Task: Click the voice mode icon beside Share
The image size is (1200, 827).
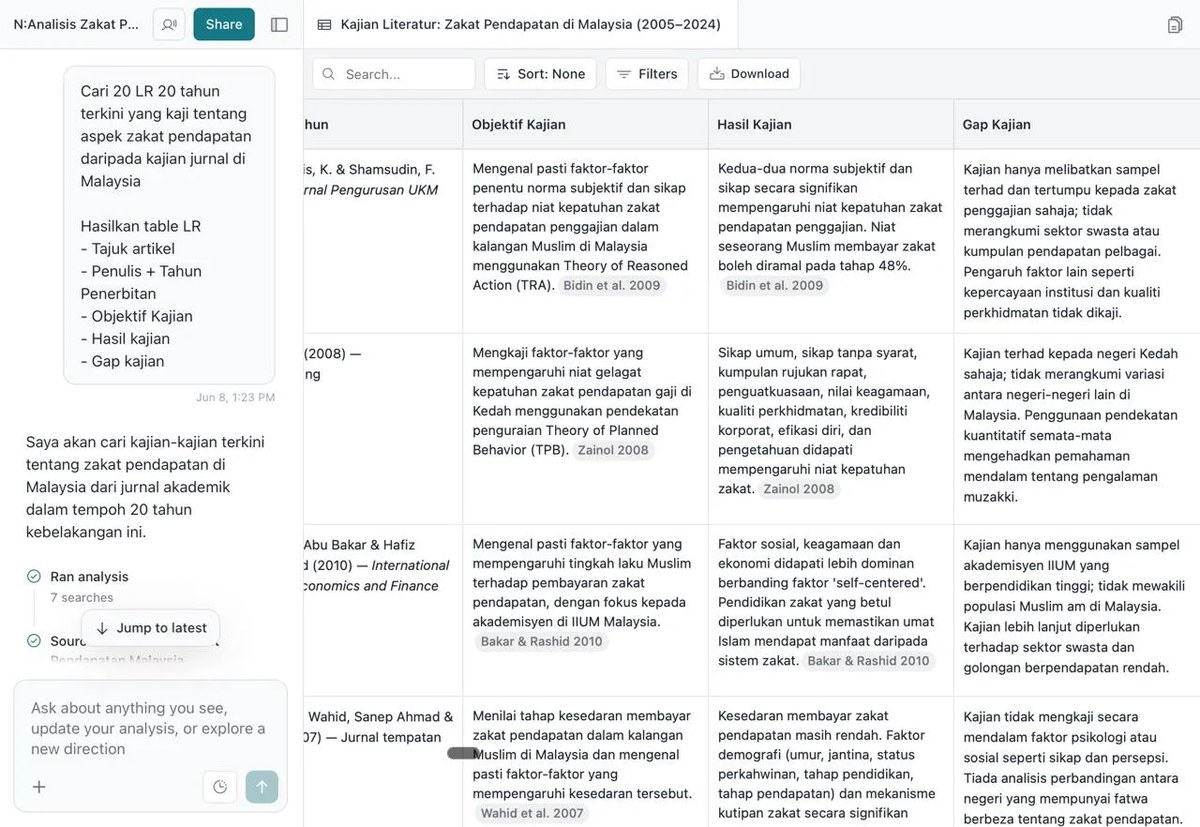Action: tap(169, 25)
